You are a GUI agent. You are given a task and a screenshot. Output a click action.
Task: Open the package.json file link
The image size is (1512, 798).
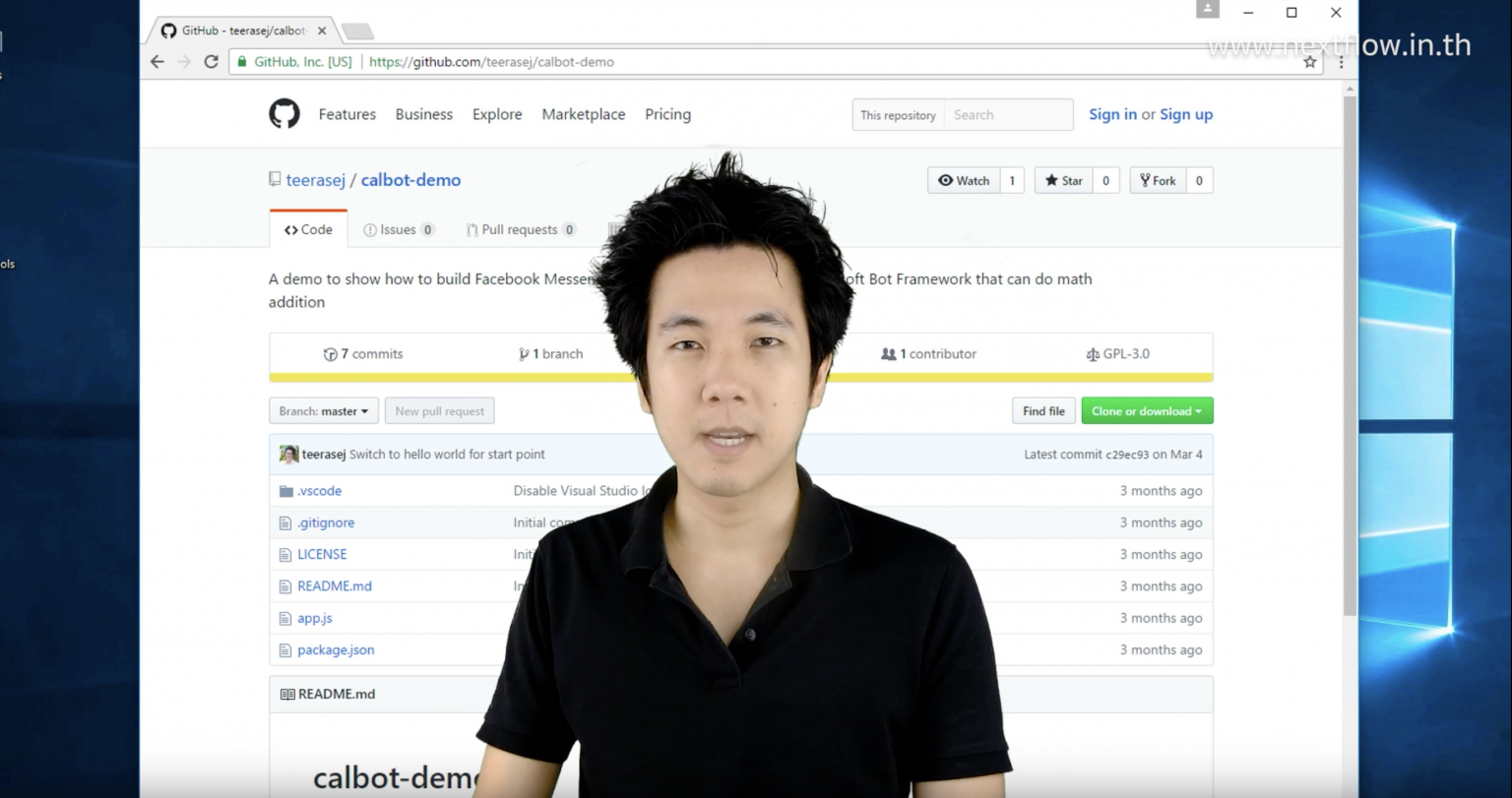[x=336, y=649]
